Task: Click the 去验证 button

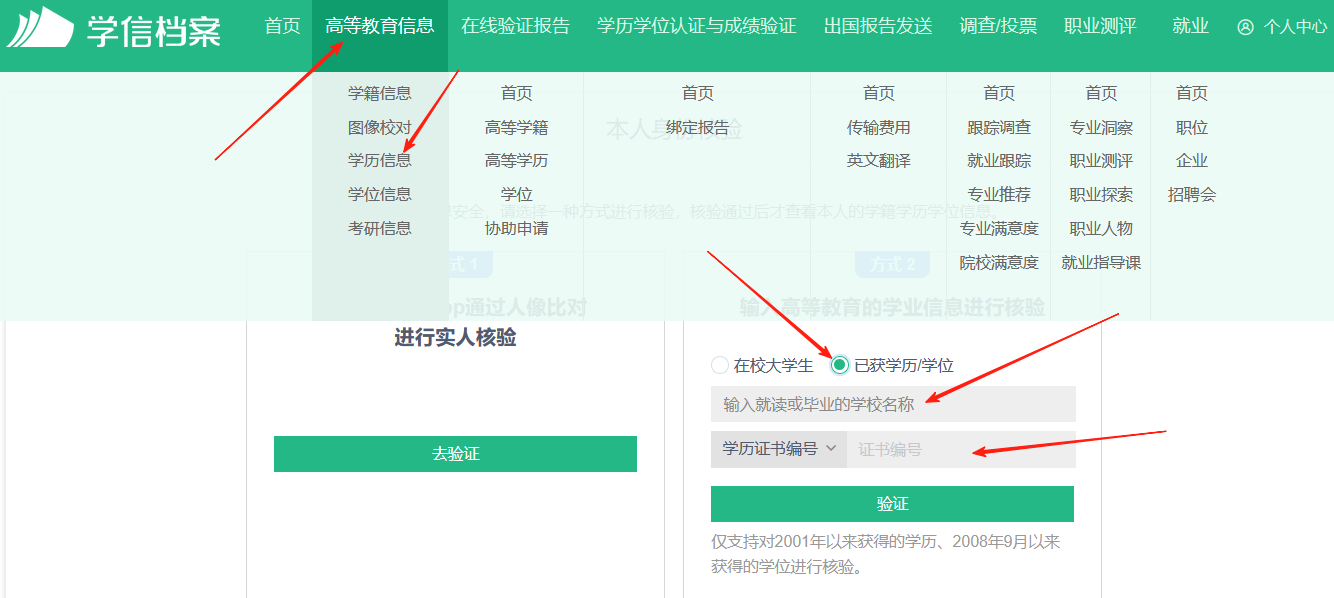Action: tap(455, 454)
